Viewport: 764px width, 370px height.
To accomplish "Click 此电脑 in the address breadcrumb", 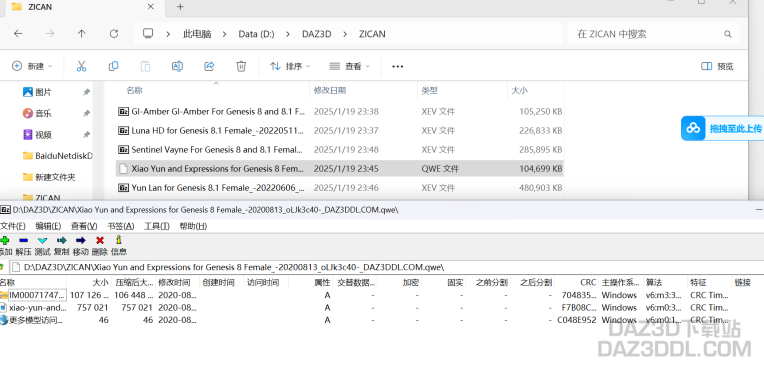I will [x=197, y=34].
